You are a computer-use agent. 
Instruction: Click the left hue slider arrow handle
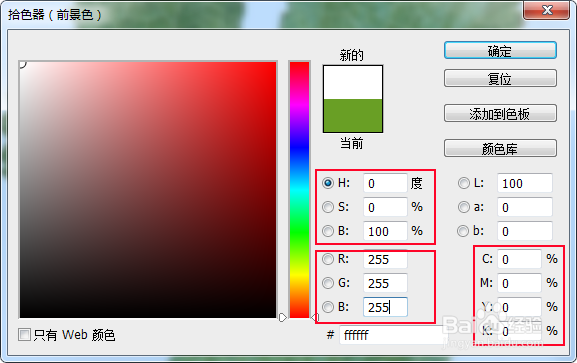[283, 317]
